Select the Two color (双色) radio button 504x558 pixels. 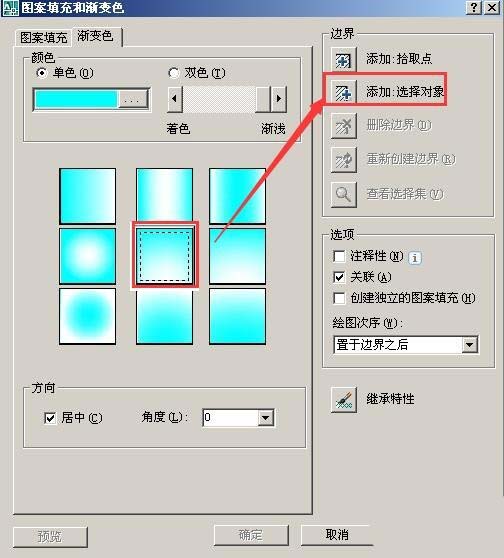click(x=174, y=73)
